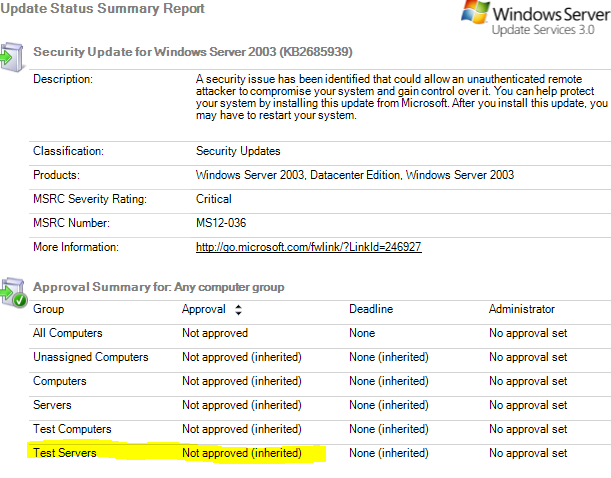Image resolution: width=611 pixels, height=478 pixels.
Task: Click the Approval Summary section heading
Action: (x=159, y=287)
